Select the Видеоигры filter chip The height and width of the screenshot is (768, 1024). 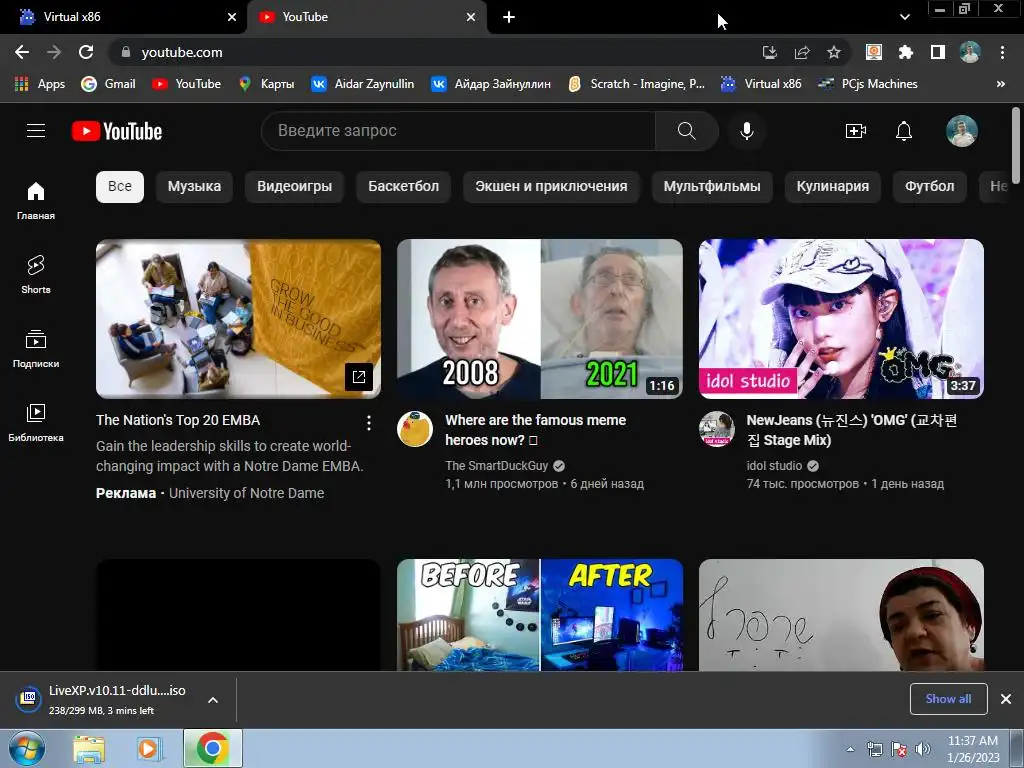pyautogui.click(x=295, y=186)
